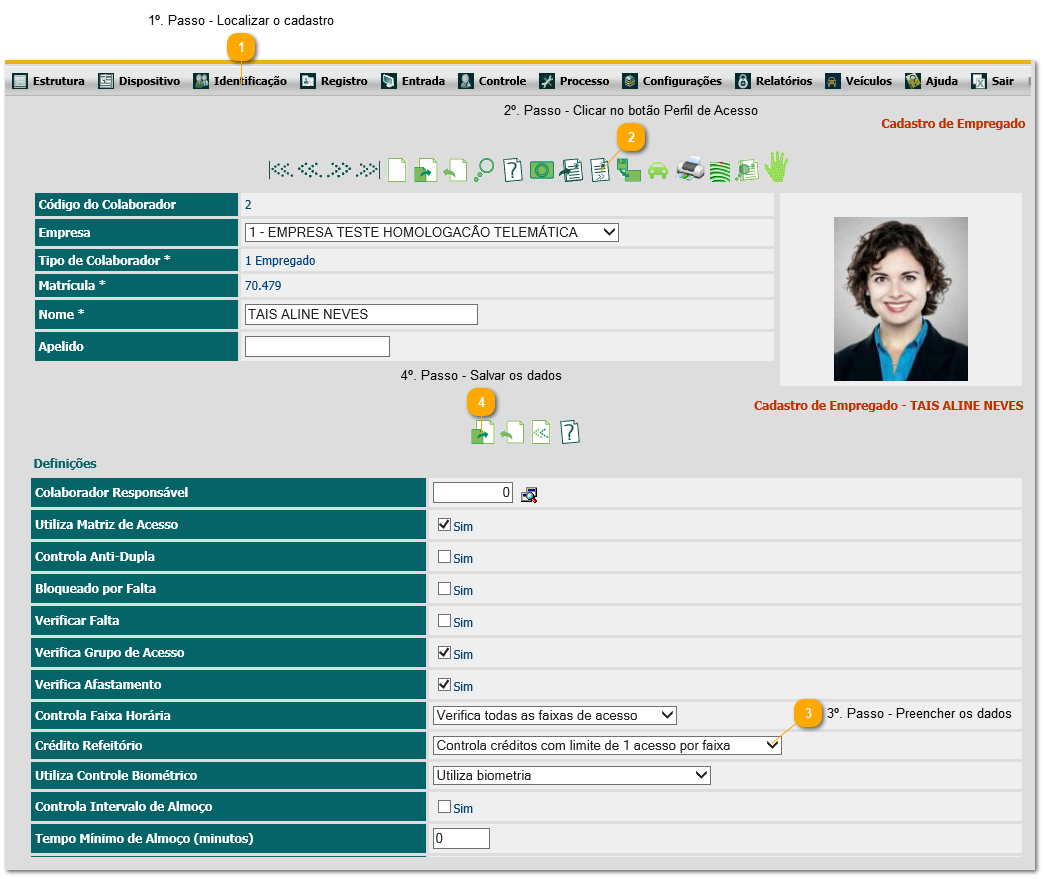Open the Empresa dropdown
This screenshot has height=879, width=1044.
pos(431,233)
